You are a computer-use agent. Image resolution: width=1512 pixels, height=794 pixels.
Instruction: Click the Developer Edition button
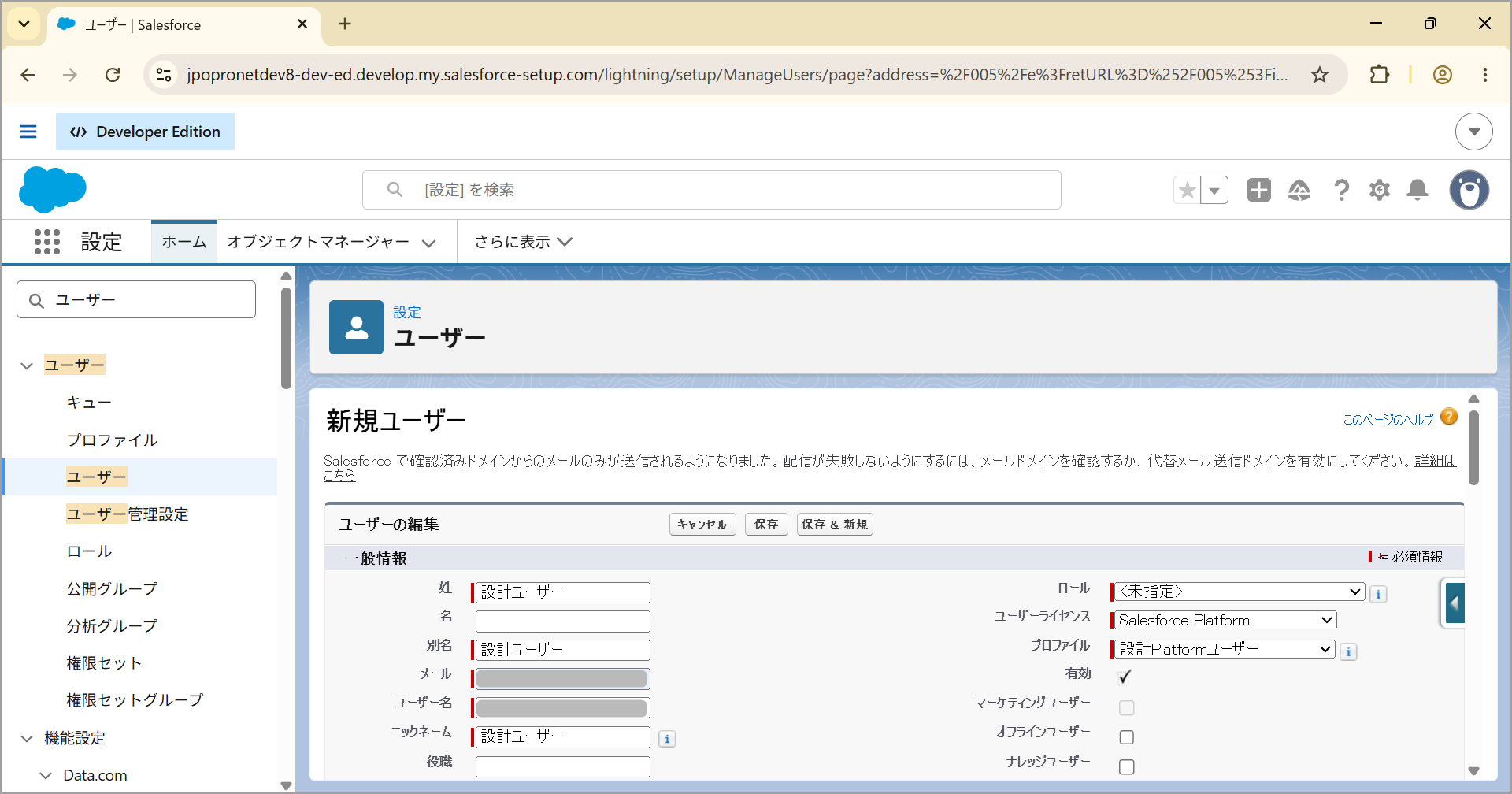click(145, 132)
